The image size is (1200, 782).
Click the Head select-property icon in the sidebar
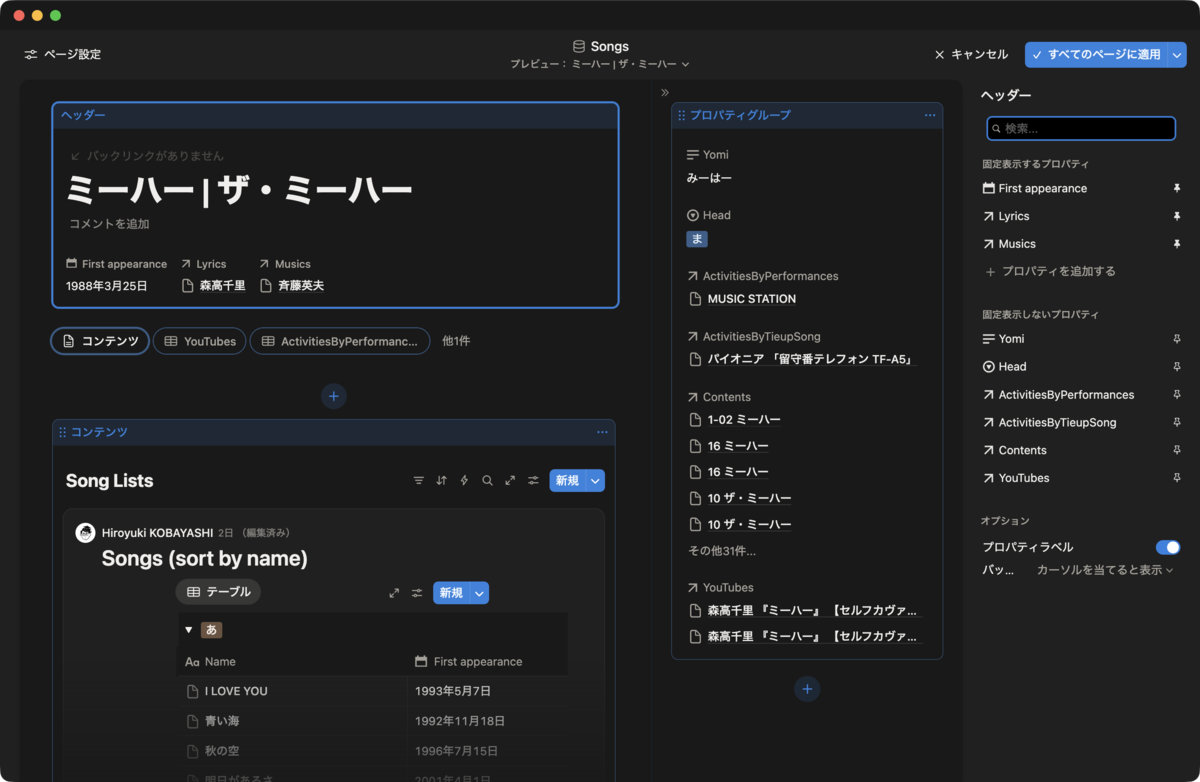[x=989, y=367]
